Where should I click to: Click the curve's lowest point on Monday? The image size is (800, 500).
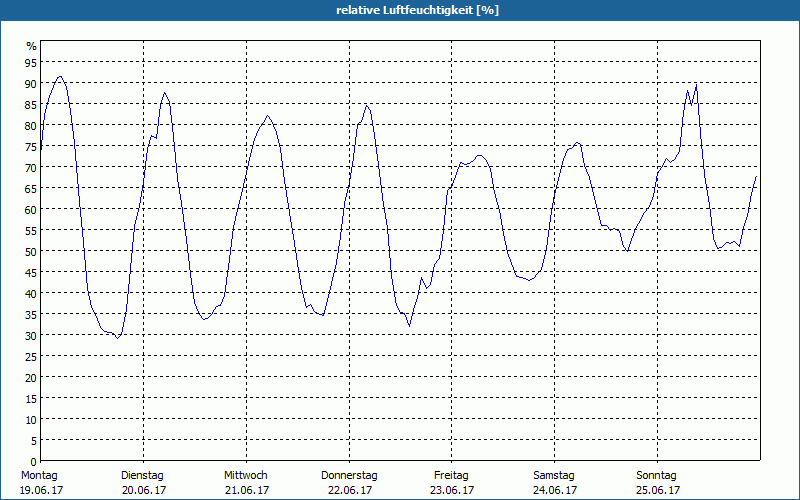point(117,338)
